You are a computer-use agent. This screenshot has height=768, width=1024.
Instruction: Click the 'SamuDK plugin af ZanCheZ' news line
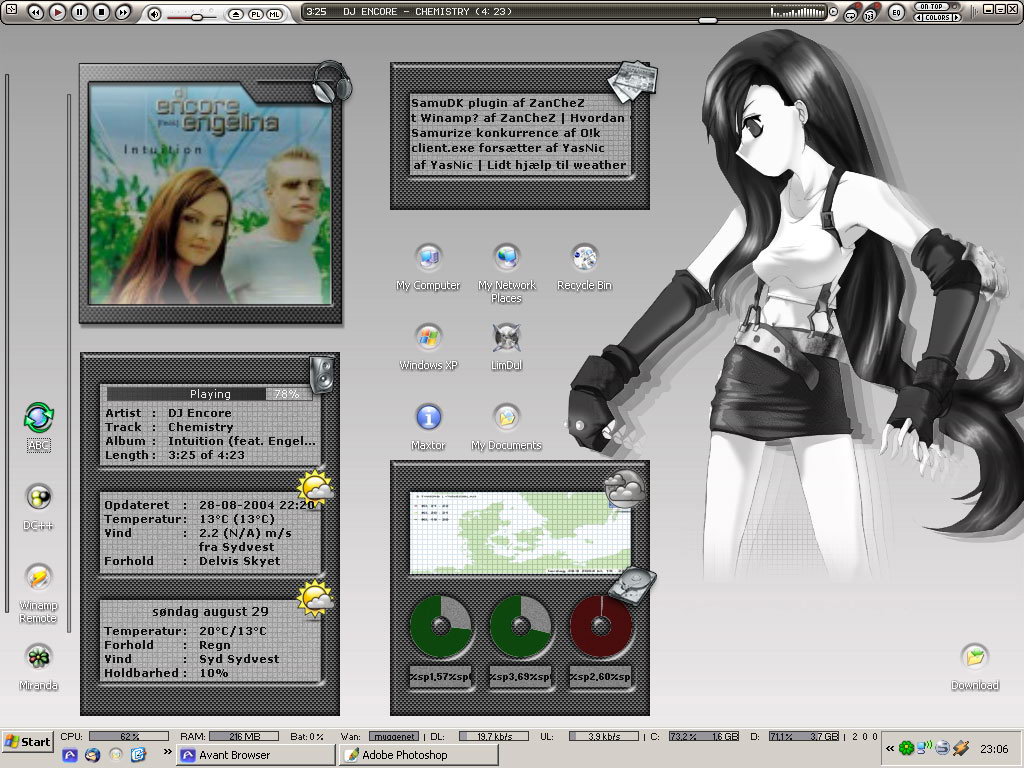click(x=498, y=103)
